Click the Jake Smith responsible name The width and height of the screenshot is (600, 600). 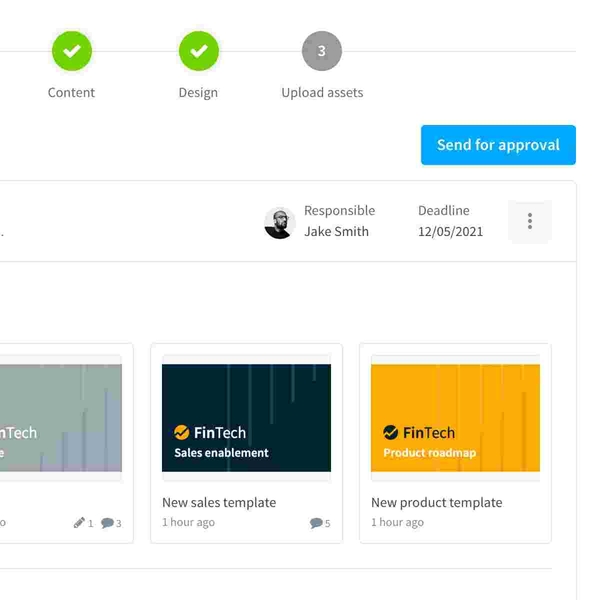click(x=336, y=232)
